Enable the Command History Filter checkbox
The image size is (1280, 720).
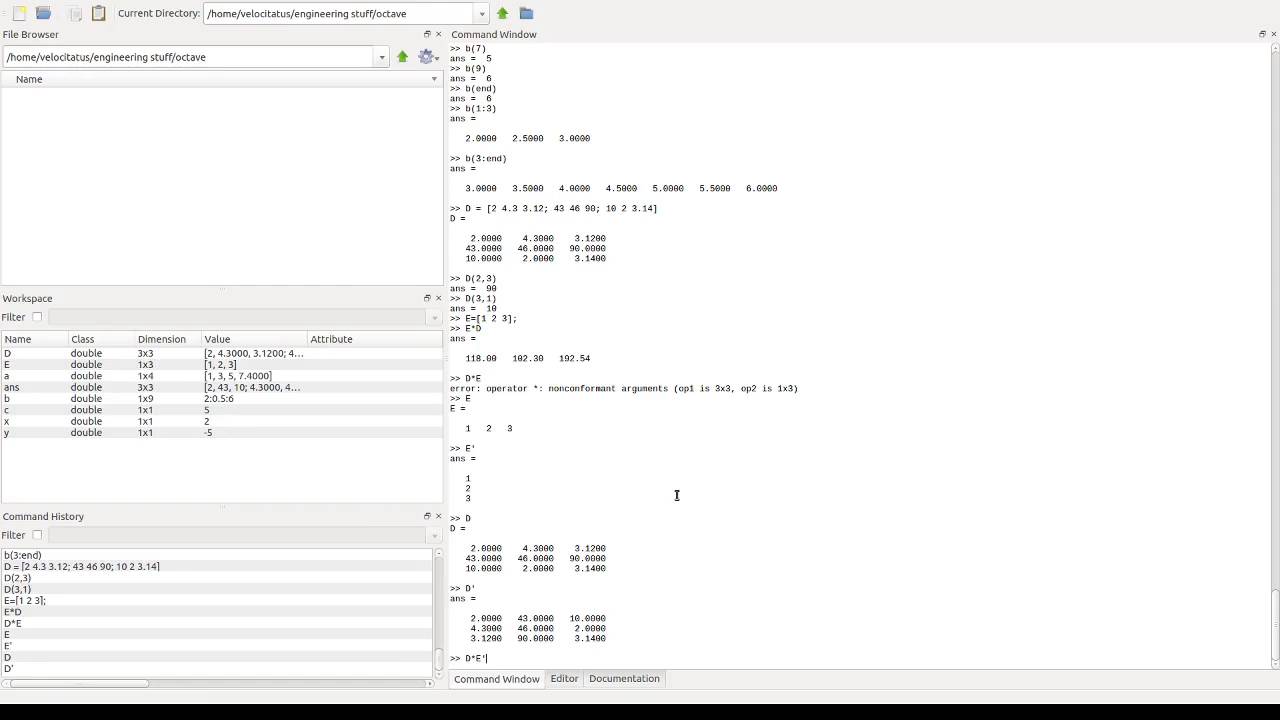coord(37,535)
